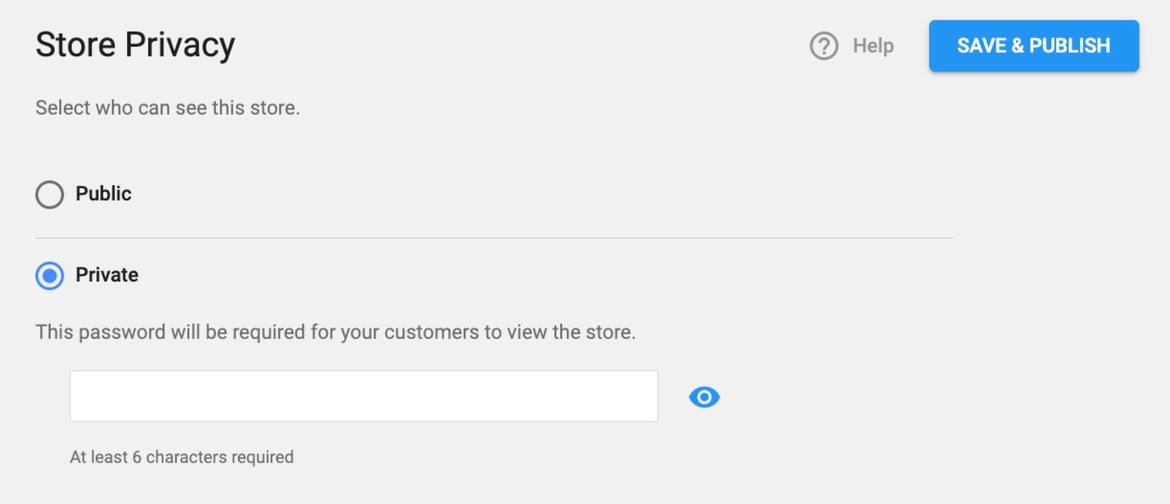Click the Private option label

(107, 275)
